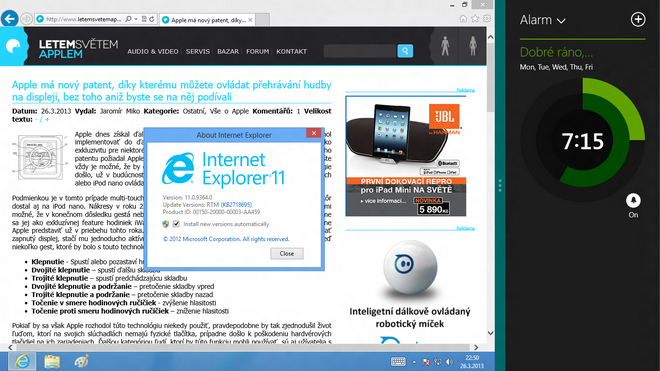Image resolution: width=660 pixels, height=371 pixels.
Task: Click the search magnifier in address bar
Action: [x=128, y=19]
